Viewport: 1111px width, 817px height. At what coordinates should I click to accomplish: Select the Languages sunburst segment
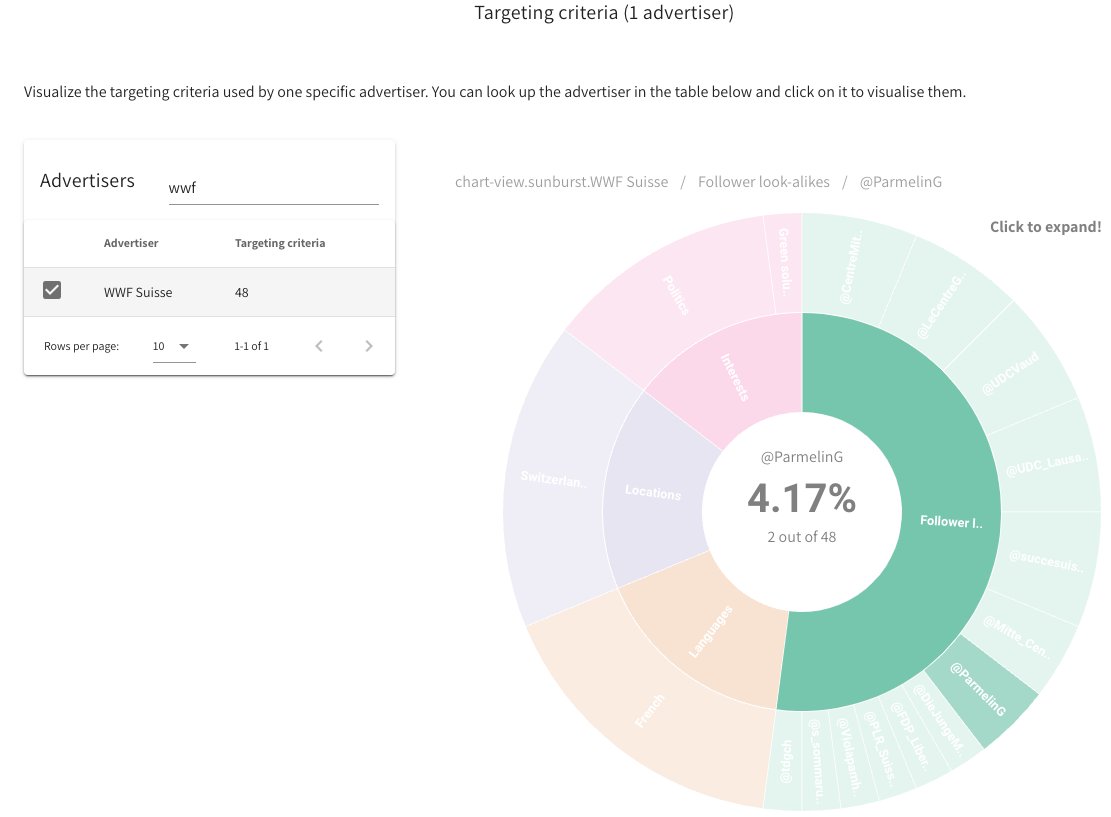coord(710,632)
